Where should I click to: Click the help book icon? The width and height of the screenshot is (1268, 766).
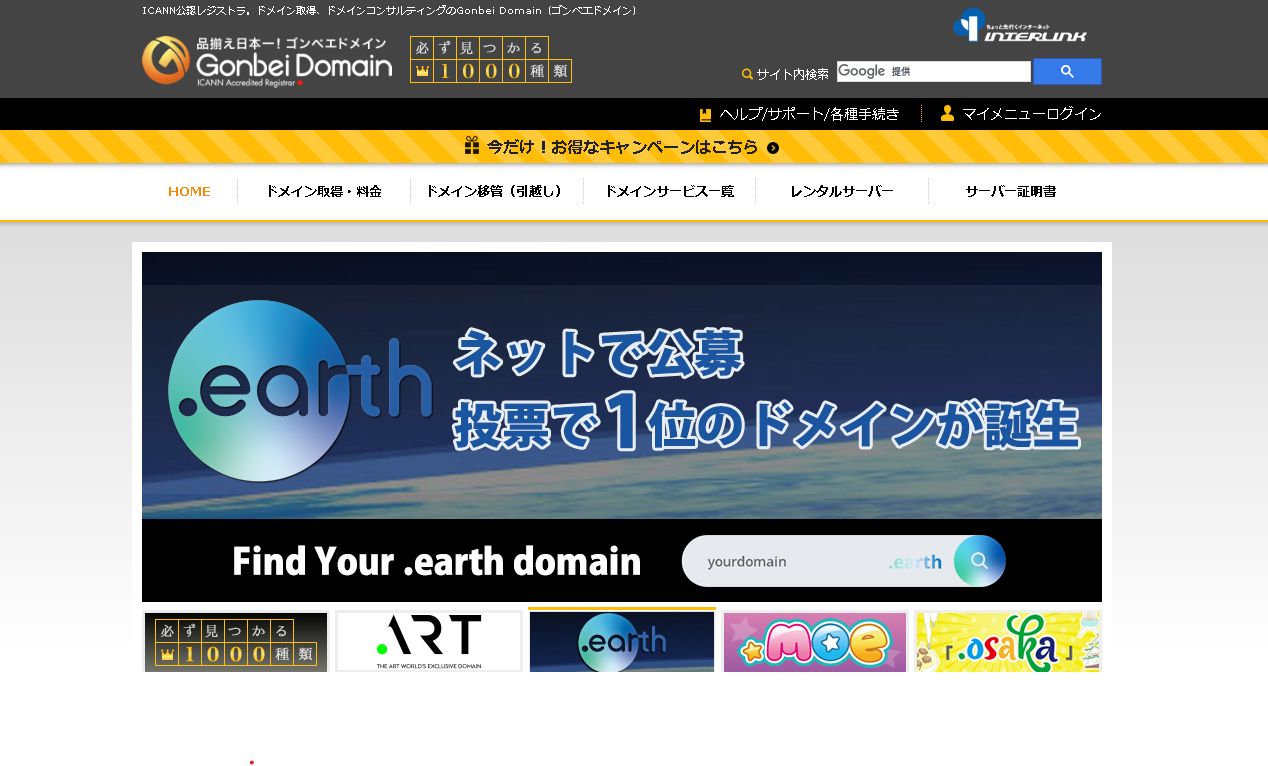[x=705, y=115]
